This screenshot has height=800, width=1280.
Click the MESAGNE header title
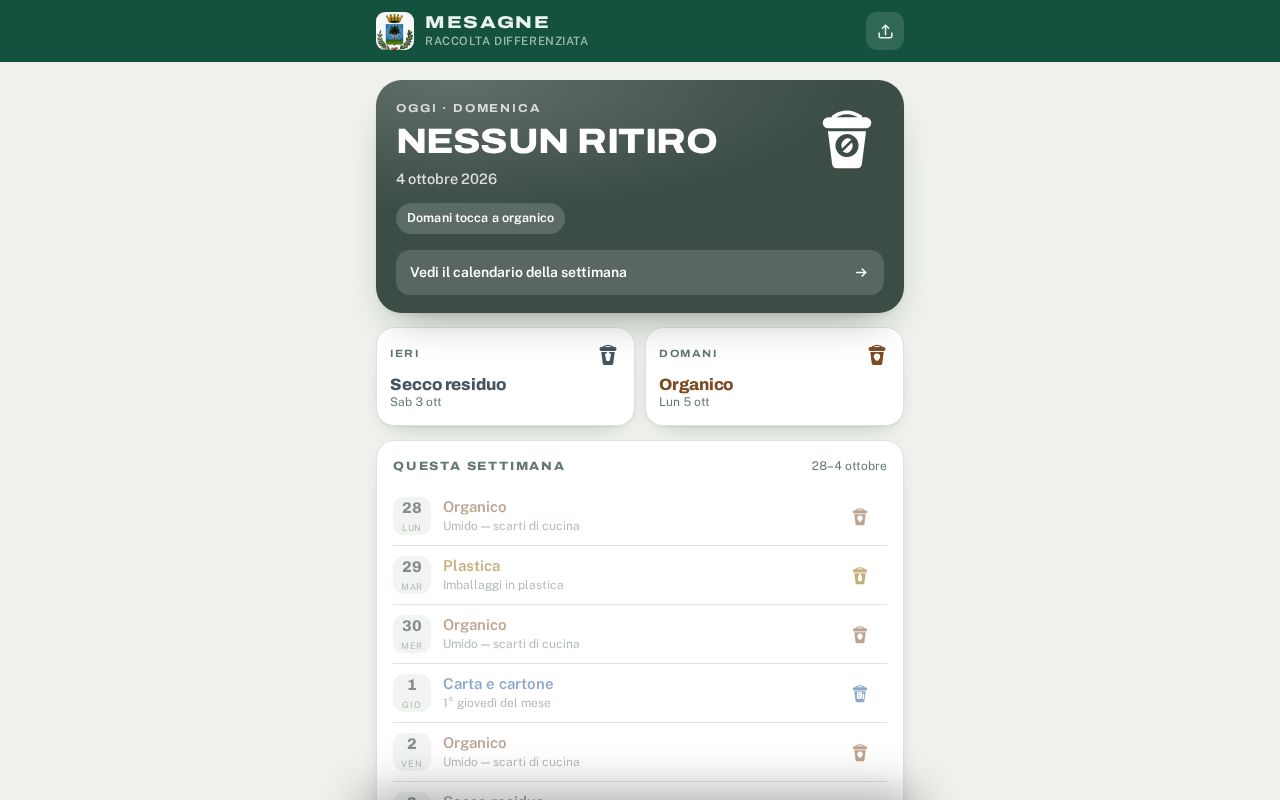click(487, 22)
